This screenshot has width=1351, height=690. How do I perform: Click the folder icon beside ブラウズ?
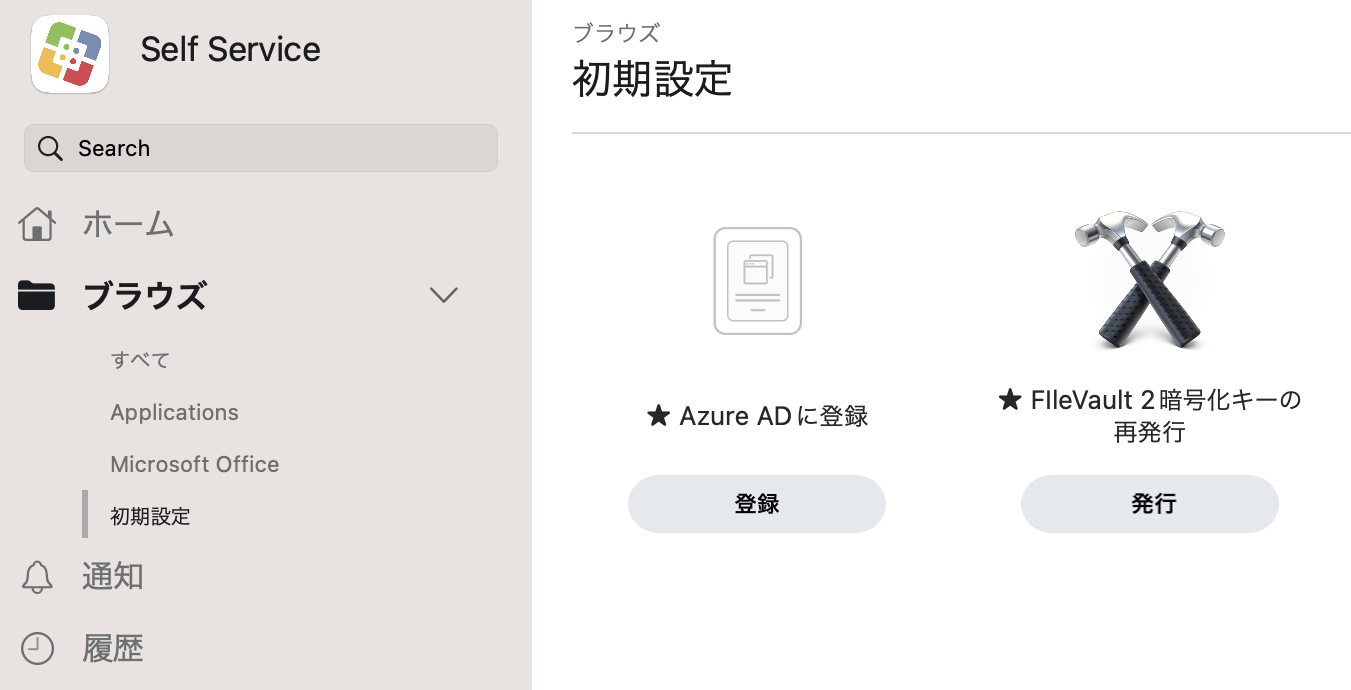pos(37,296)
